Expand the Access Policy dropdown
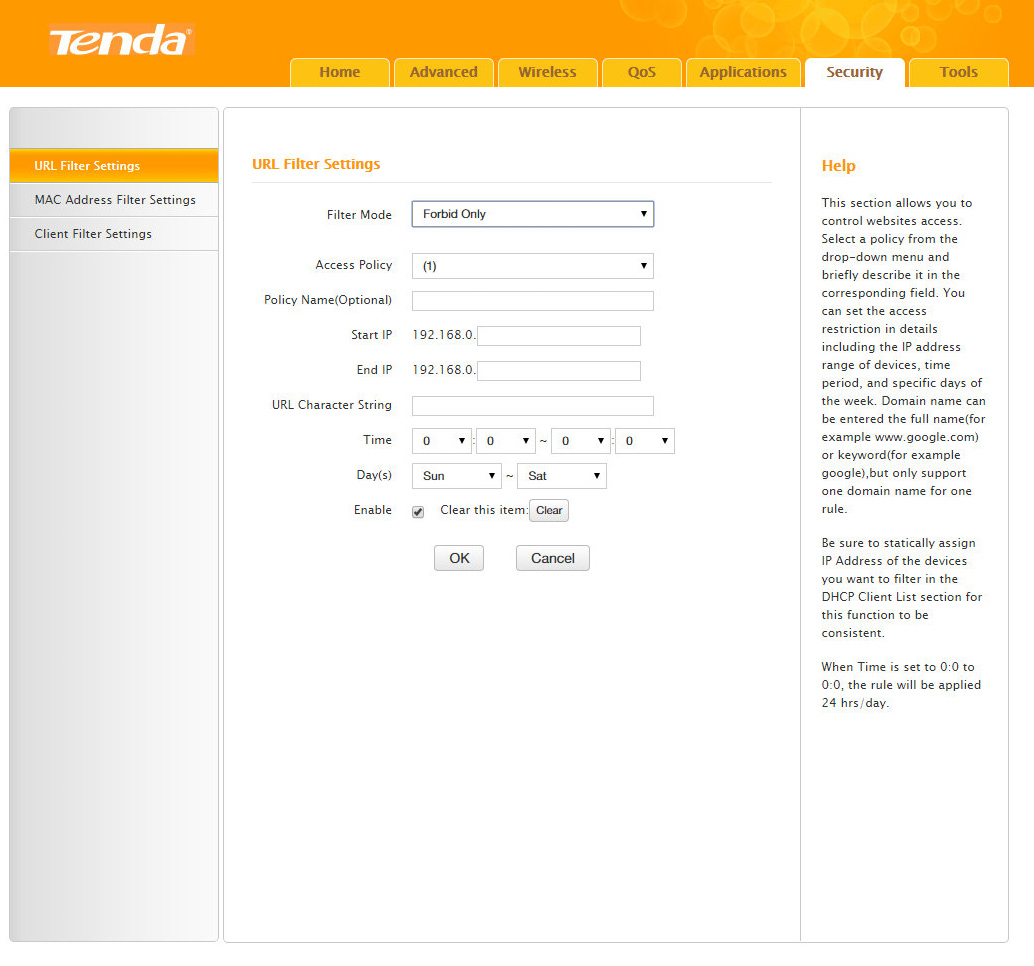This screenshot has width=1034, height=966. click(533, 266)
